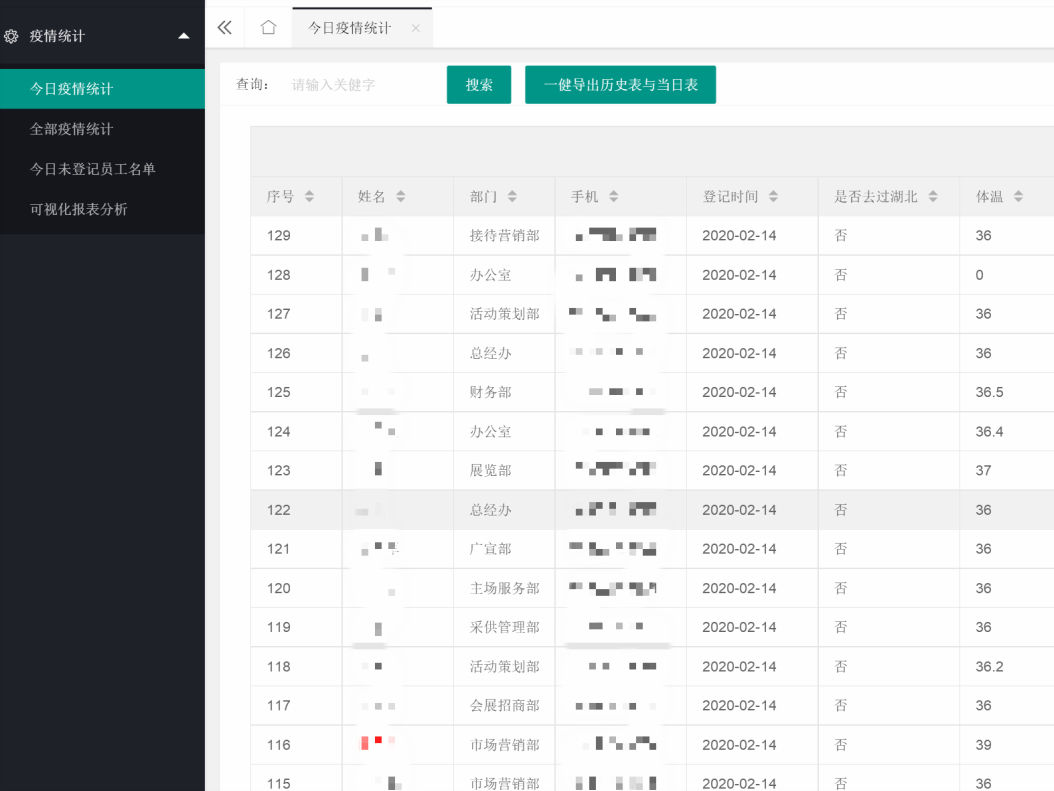
Task: Open 今日疫情统计 in sidebar
Action: pos(72,89)
